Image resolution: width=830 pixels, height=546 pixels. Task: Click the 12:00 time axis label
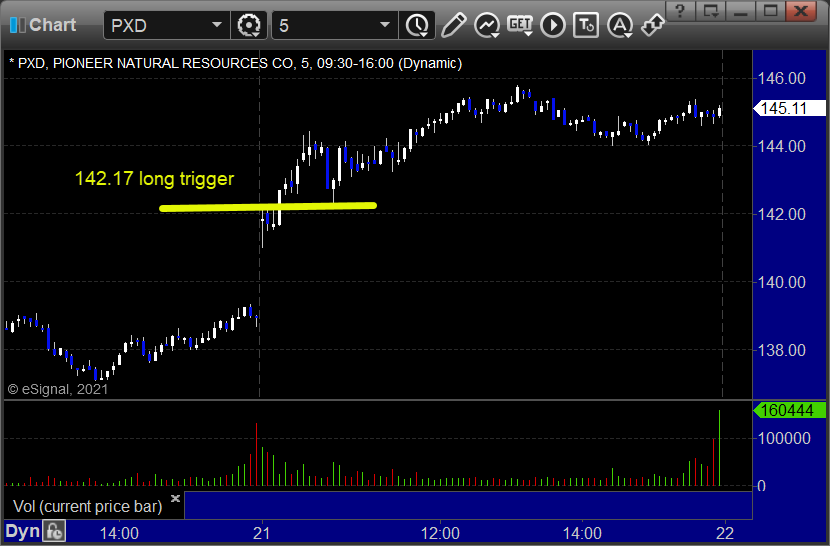(x=440, y=533)
